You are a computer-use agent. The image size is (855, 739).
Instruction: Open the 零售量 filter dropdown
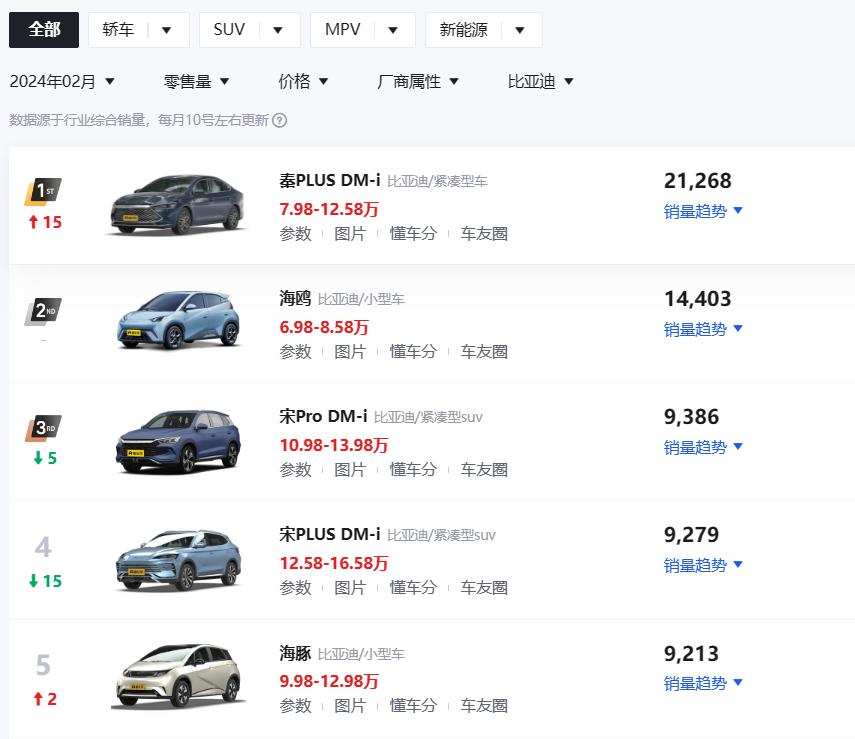click(196, 82)
